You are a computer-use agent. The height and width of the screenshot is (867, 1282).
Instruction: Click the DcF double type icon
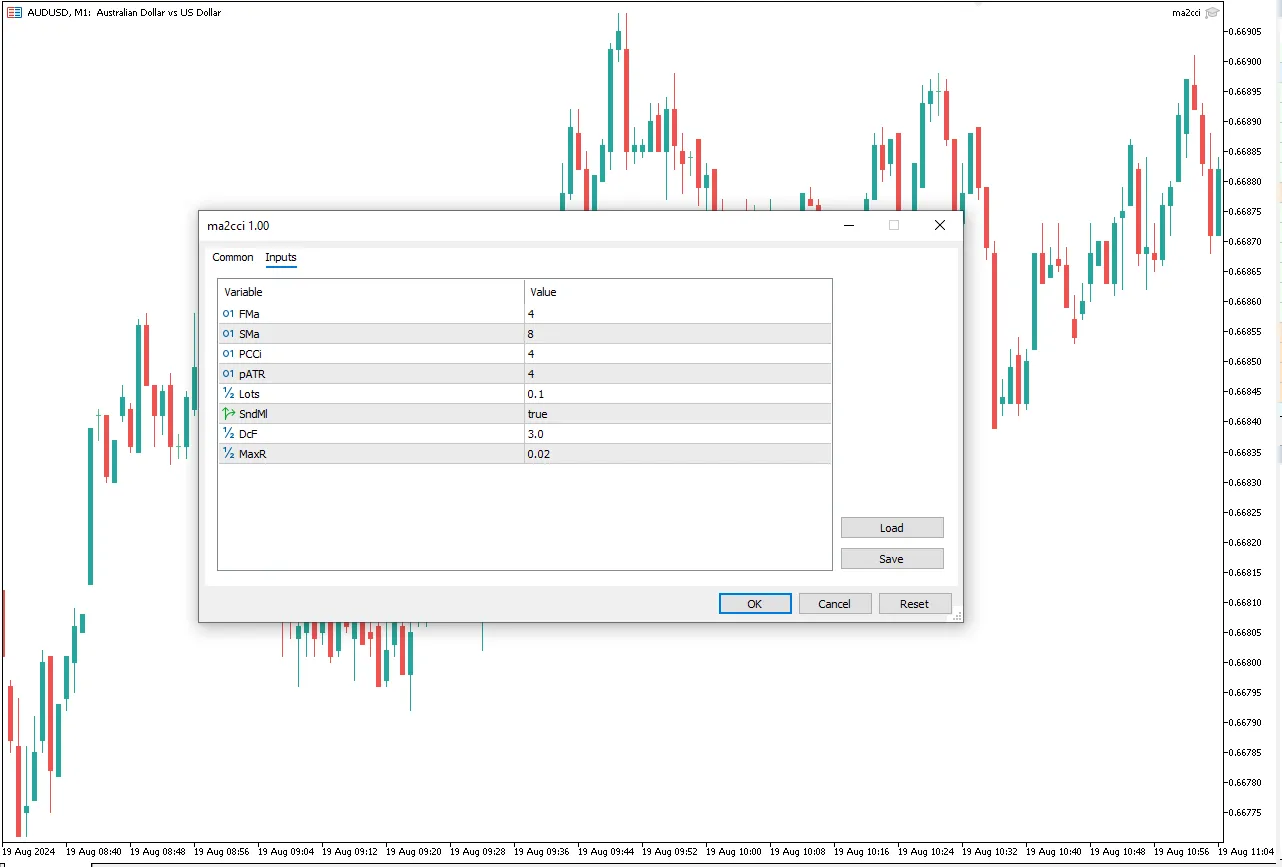228,434
